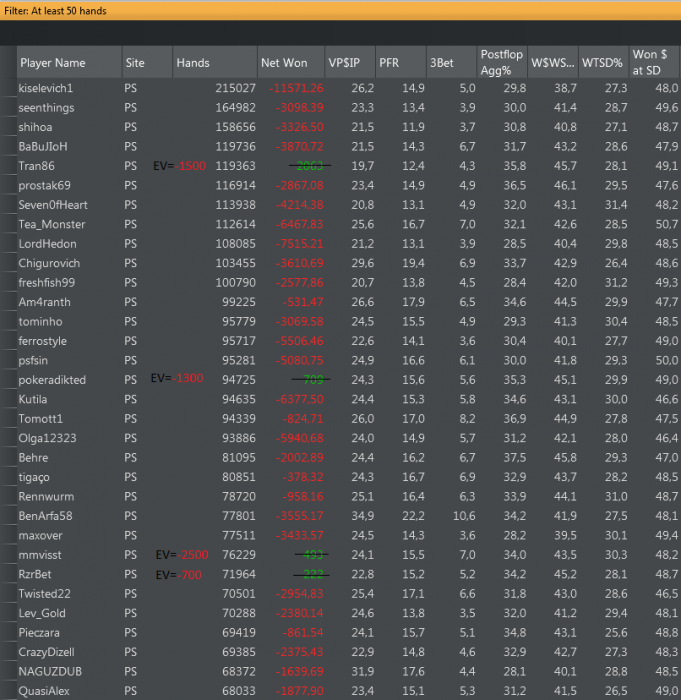Click the WTSD% column header

603,62
